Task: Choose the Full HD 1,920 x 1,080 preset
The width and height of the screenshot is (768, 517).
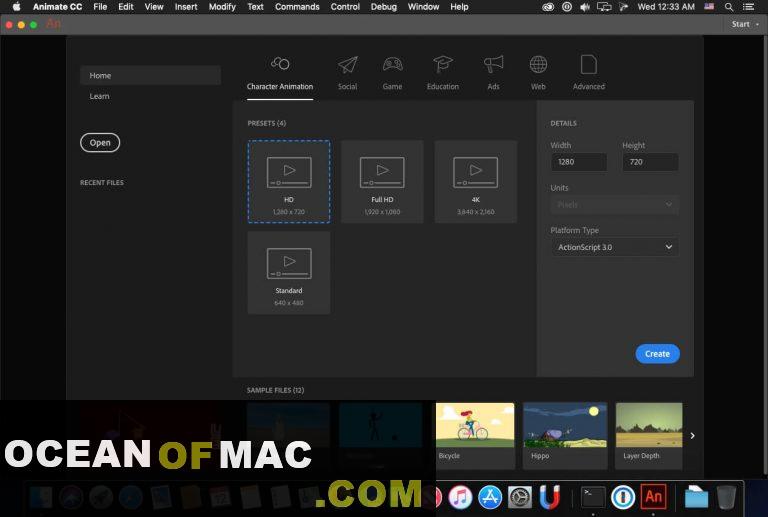Action: tap(382, 182)
